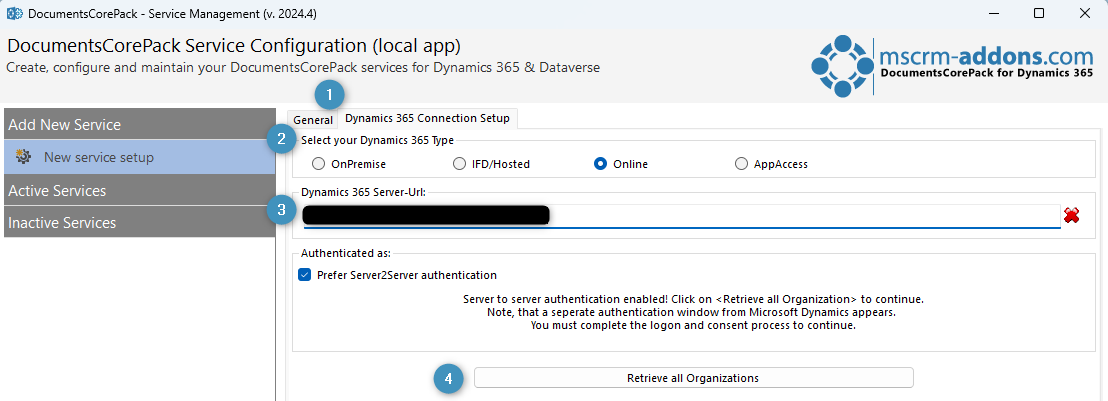Image resolution: width=1108 pixels, height=401 pixels.
Task: Maximize the Service Management window
Action: coord(1039,13)
